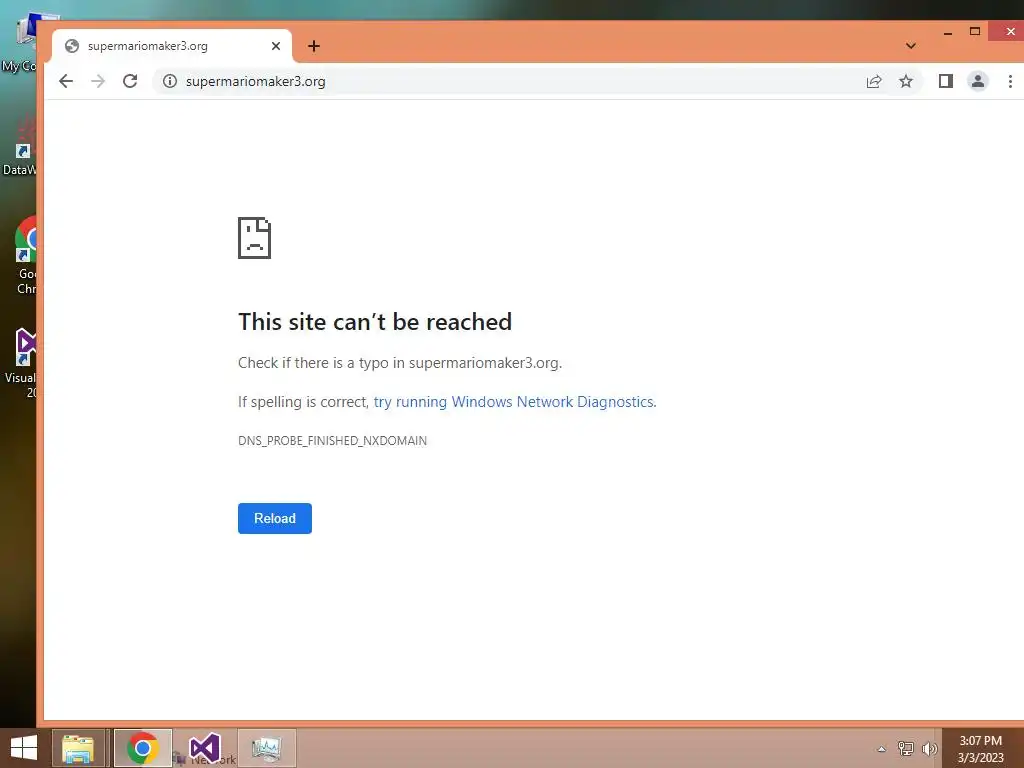Expand the tab search chevron
The height and width of the screenshot is (768, 1024).
pos(911,46)
